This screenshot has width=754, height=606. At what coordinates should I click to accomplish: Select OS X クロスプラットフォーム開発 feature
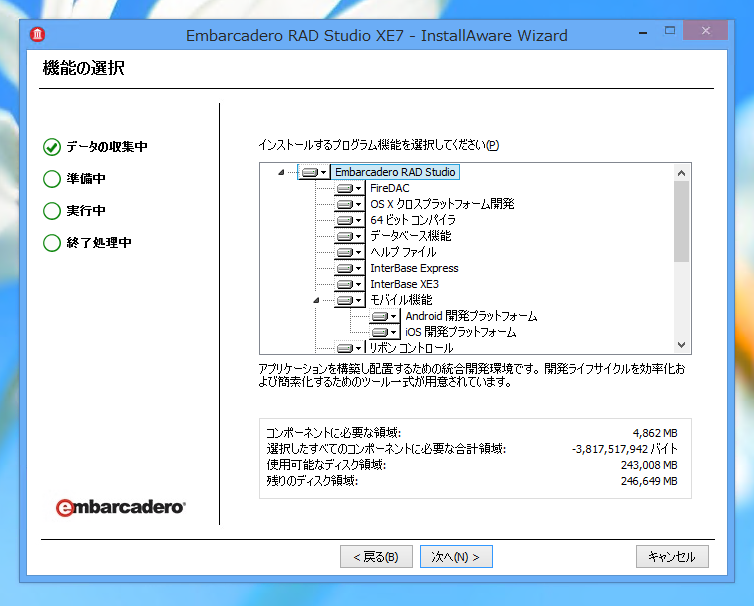tap(442, 204)
